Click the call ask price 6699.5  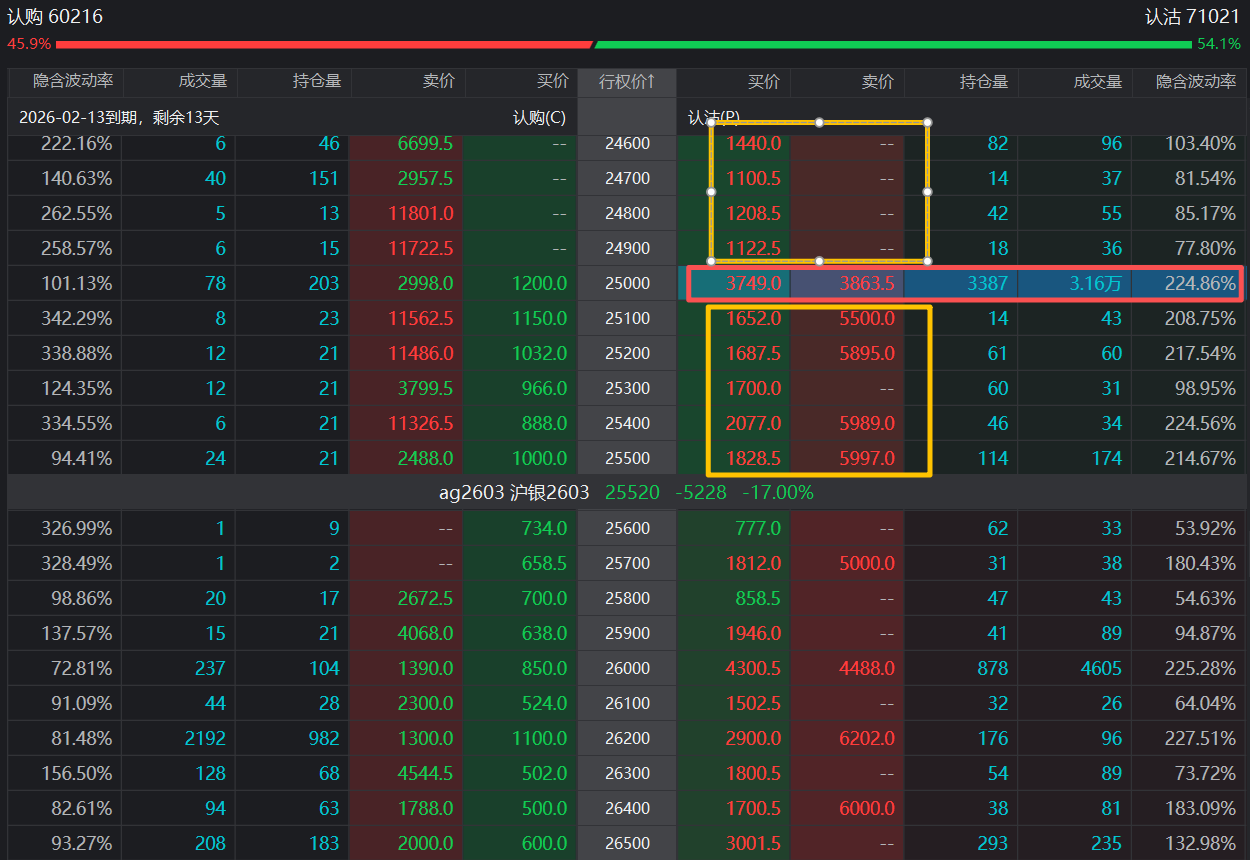pos(424,143)
